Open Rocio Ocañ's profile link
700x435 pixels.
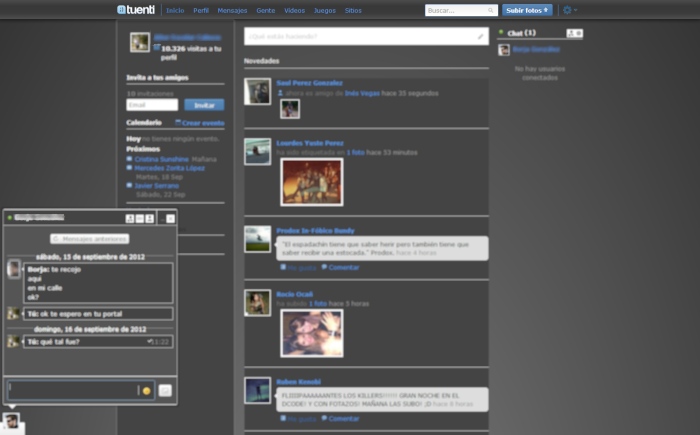(x=294, y=294)
